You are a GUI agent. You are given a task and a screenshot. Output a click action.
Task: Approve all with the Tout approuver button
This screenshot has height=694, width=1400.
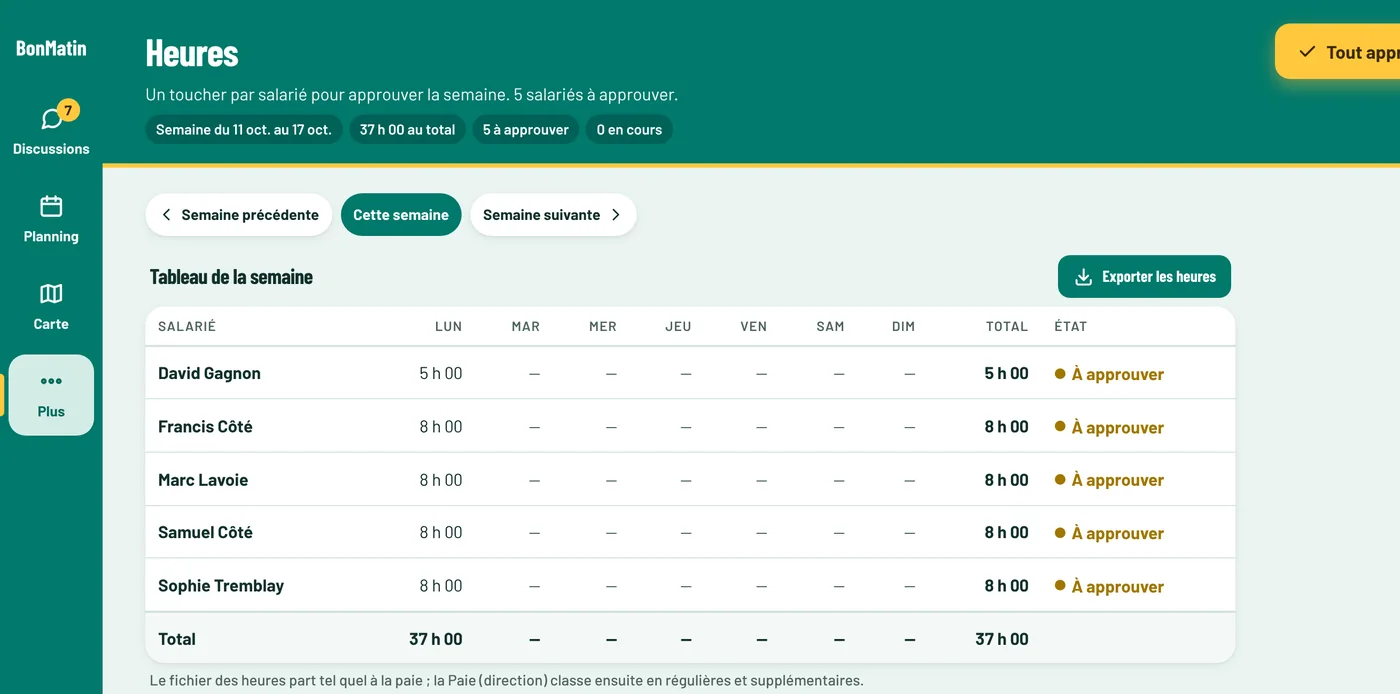[x=1338, y=52]
